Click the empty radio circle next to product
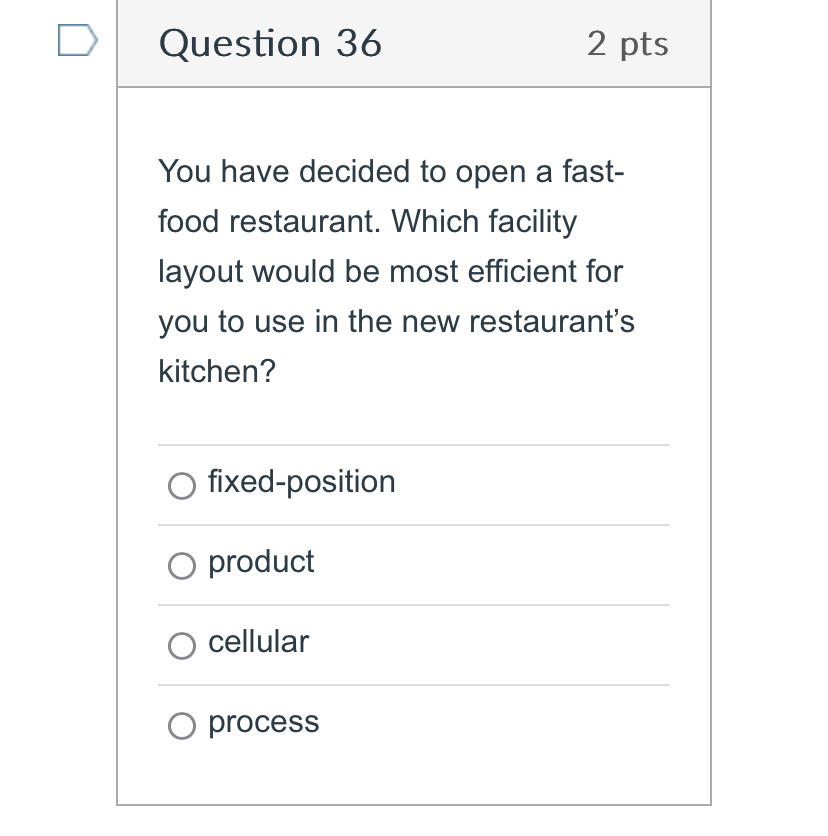This screenshot has width=828, height=836. (x=182, y=566)
